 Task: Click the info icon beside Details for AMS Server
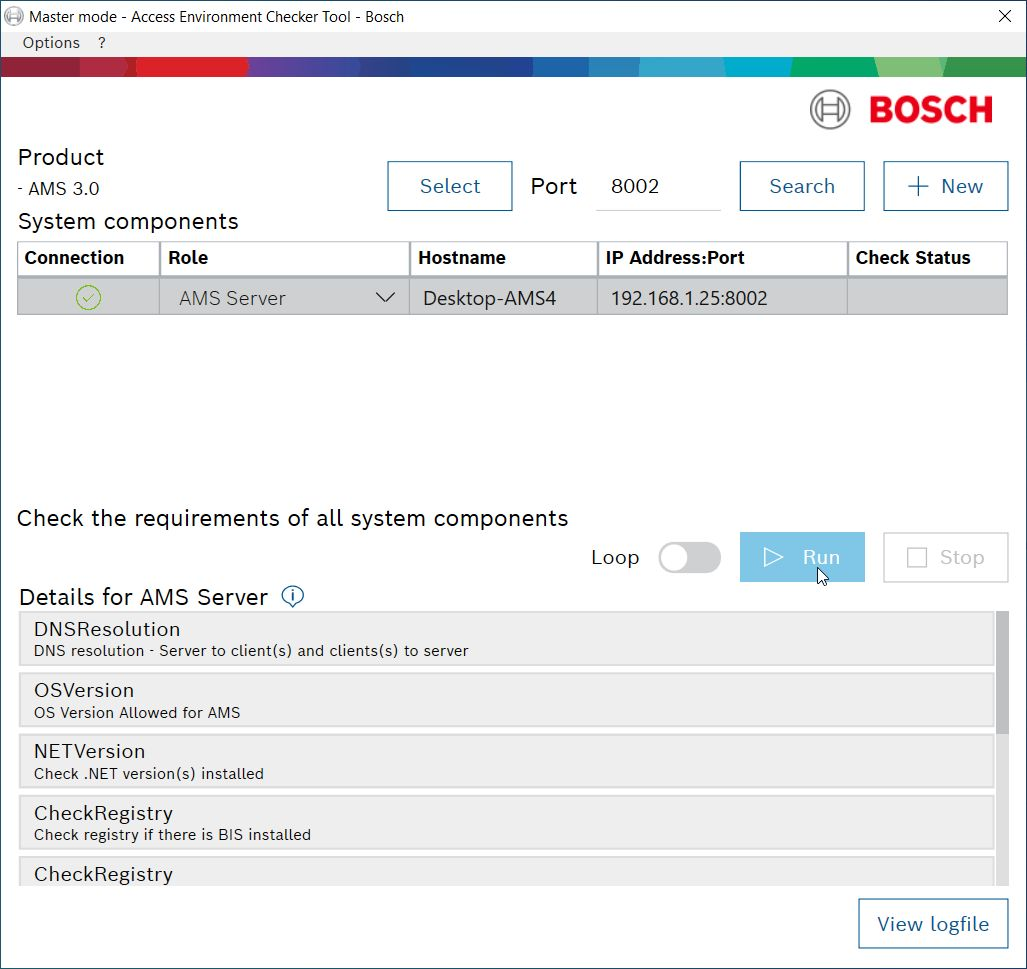292,597
